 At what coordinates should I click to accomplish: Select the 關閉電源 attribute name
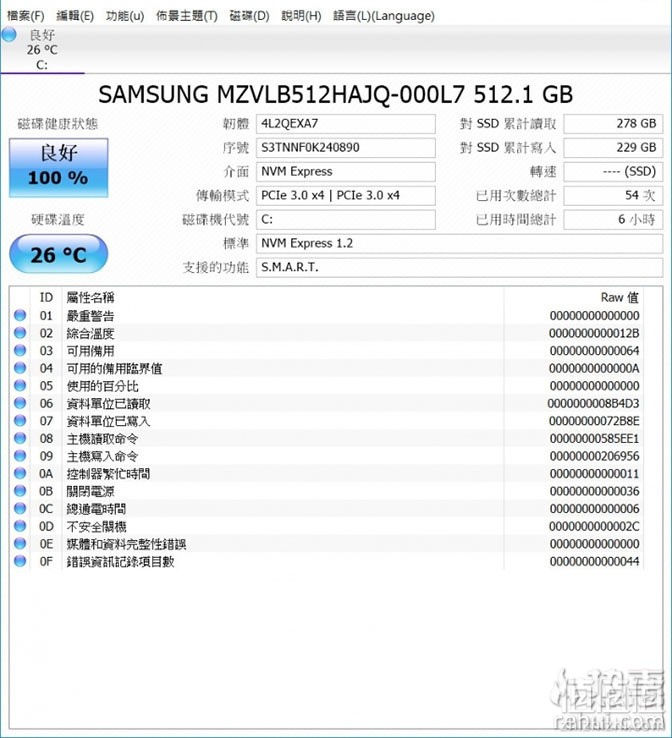click(90, 491)
